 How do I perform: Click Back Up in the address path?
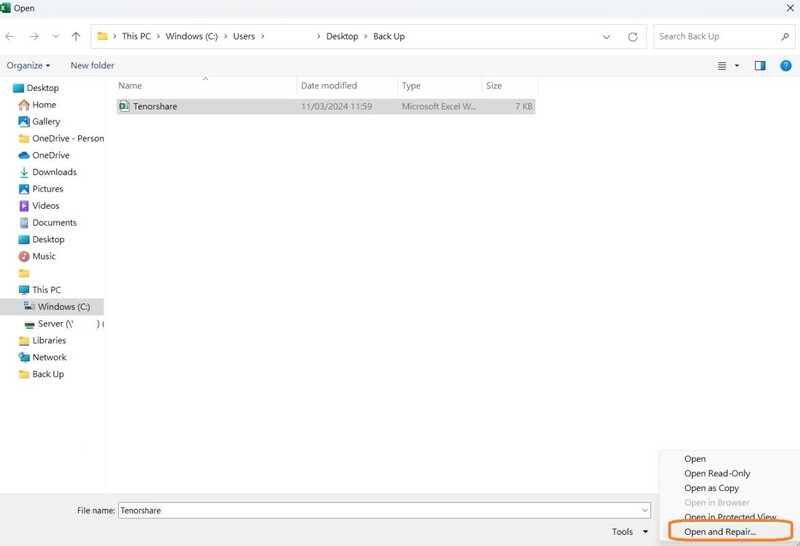pos(389,36)
